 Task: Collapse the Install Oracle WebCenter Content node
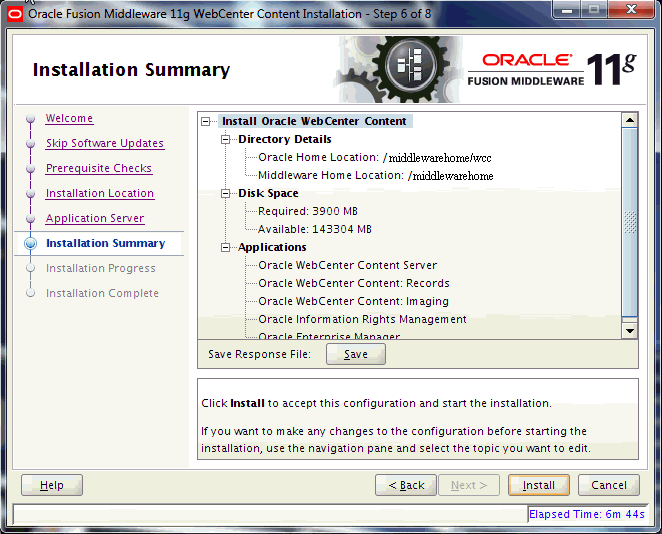click(x=206, y=122)
